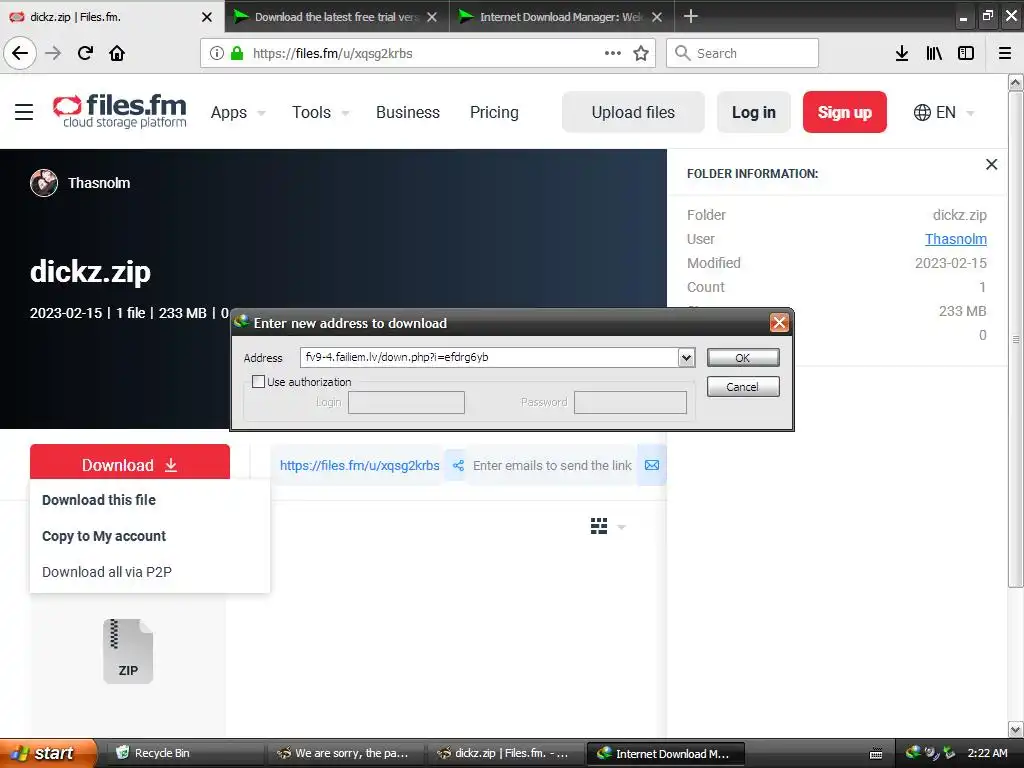Screen dimensions: 1024x768
Task: Expand the Apps menu
Action: (238, 112)
